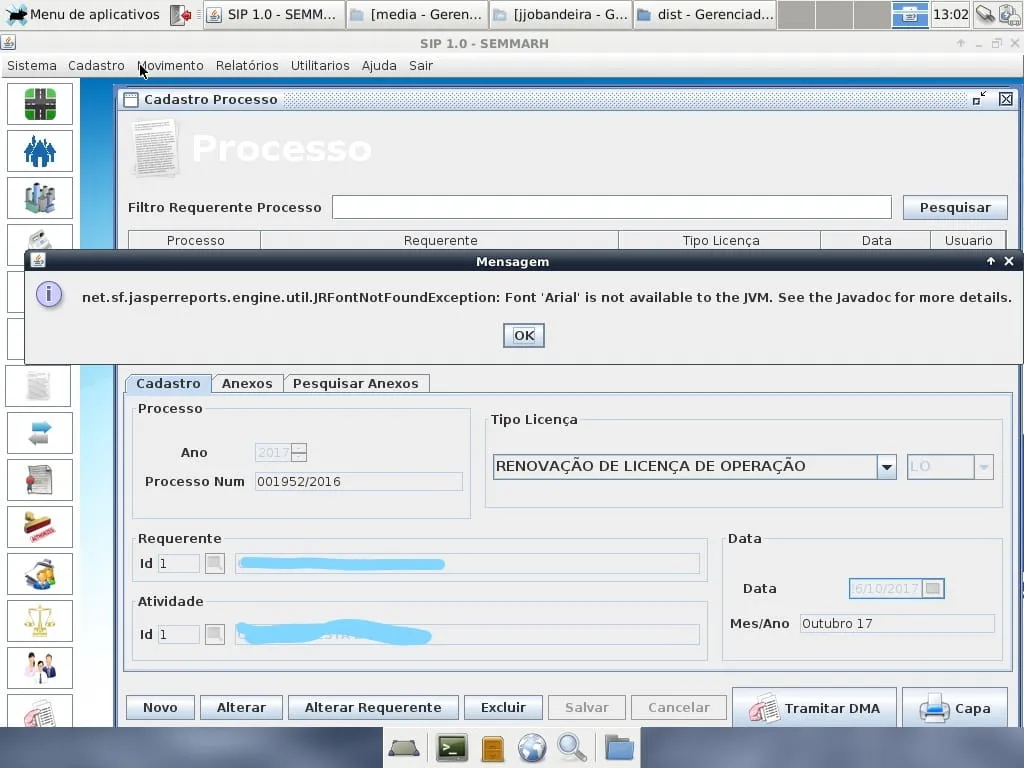Viewport: 1024px width, 768px height.
Task: Open the Ajuda menu
Action: coord(379,65)
